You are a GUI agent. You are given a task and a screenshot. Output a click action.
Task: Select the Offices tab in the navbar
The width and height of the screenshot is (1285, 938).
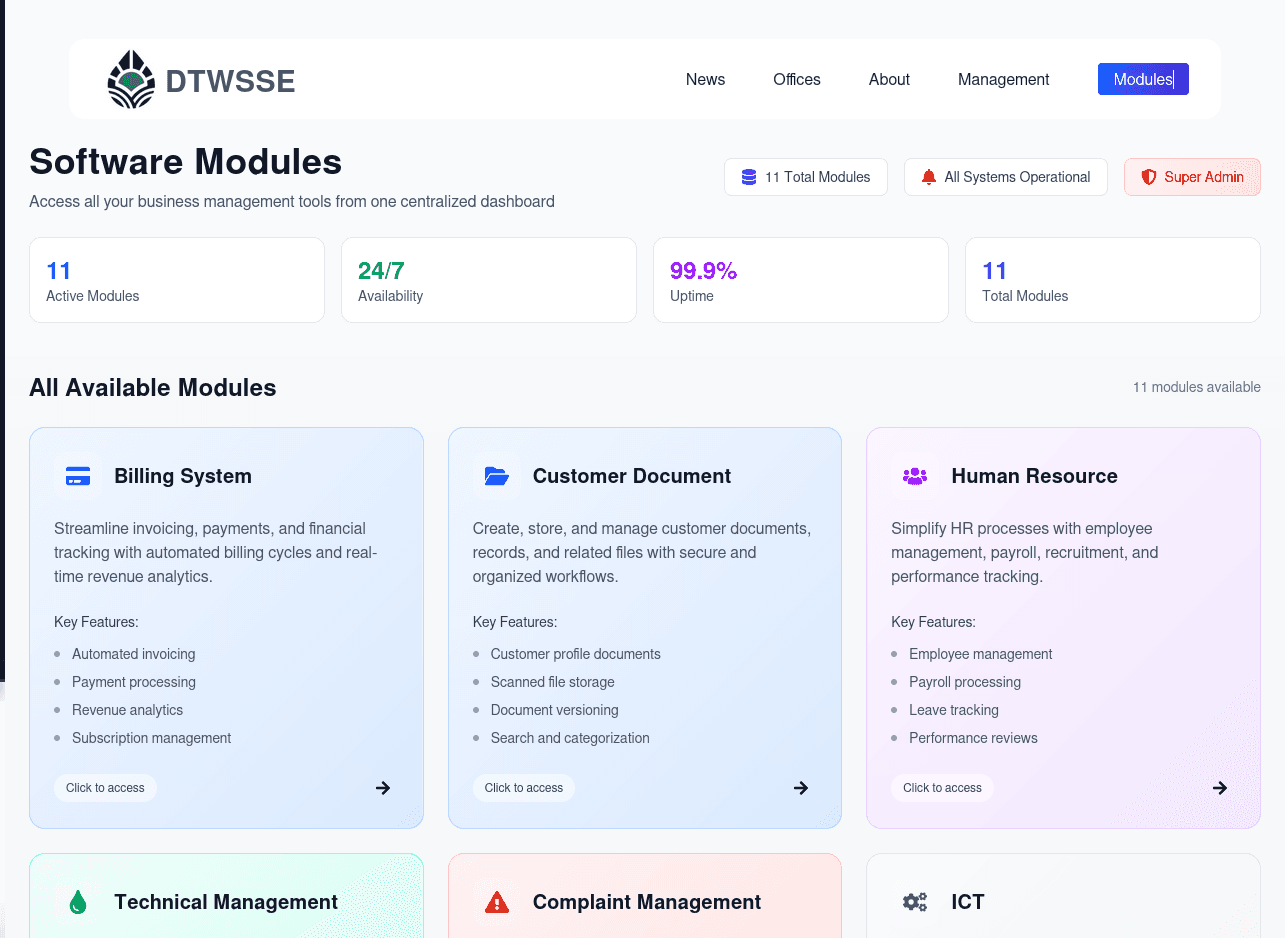796,79
